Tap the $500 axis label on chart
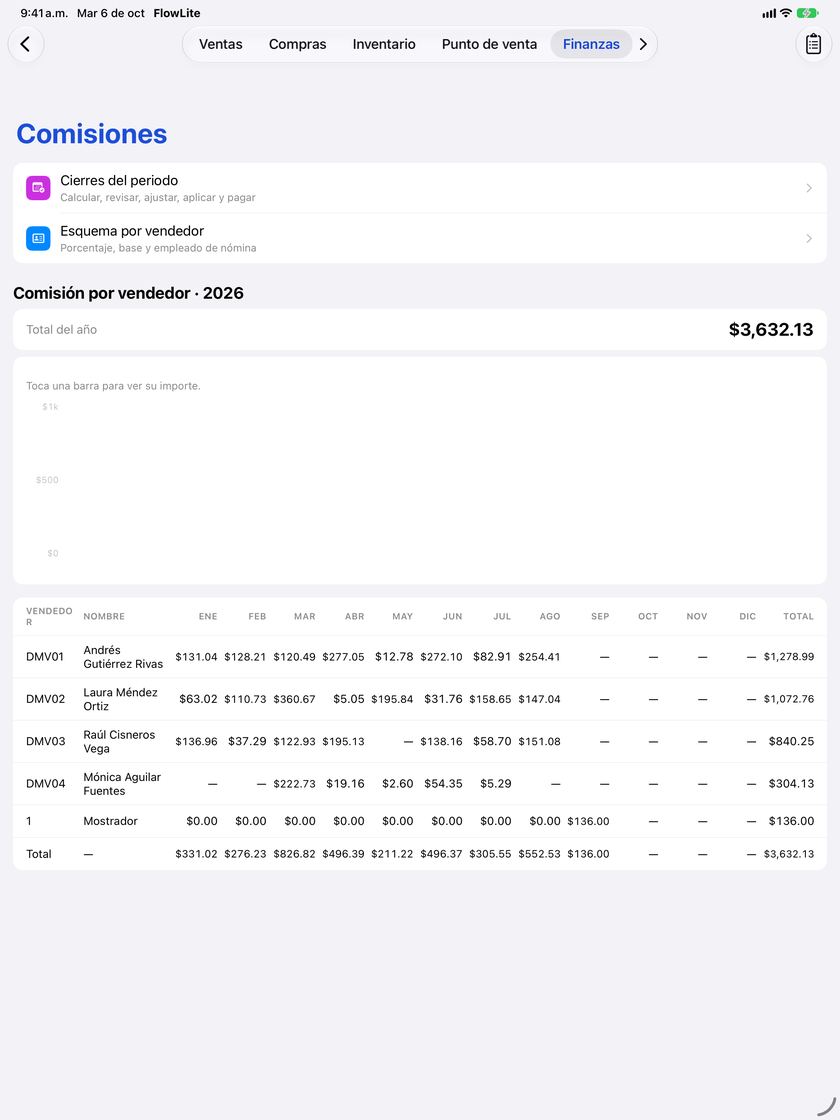 [x=47, y=480]
